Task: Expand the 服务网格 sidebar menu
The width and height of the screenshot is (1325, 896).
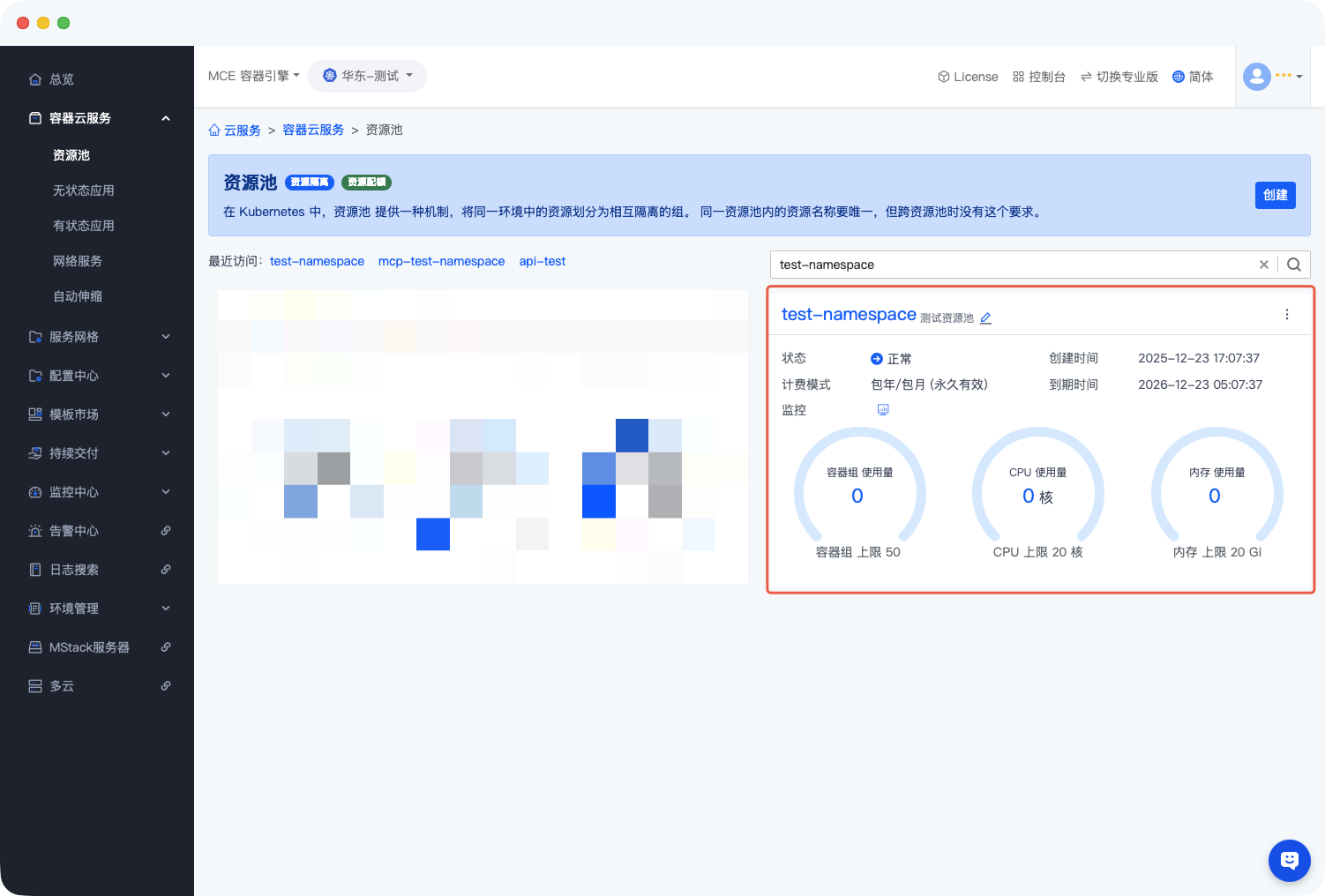Action: click(x=97, y=337)
